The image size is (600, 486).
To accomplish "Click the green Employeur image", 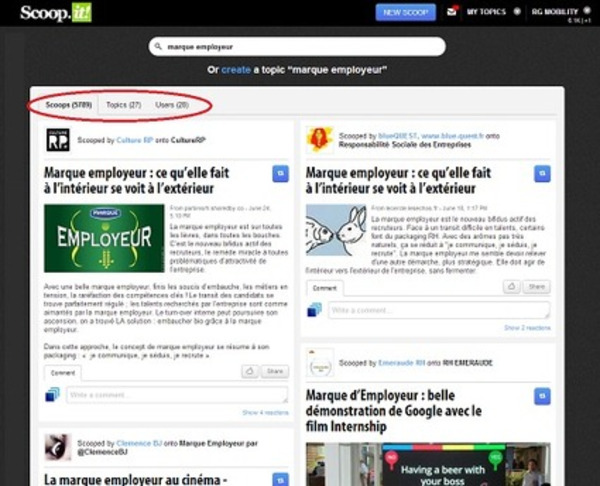I will click(x=104, y=238).
